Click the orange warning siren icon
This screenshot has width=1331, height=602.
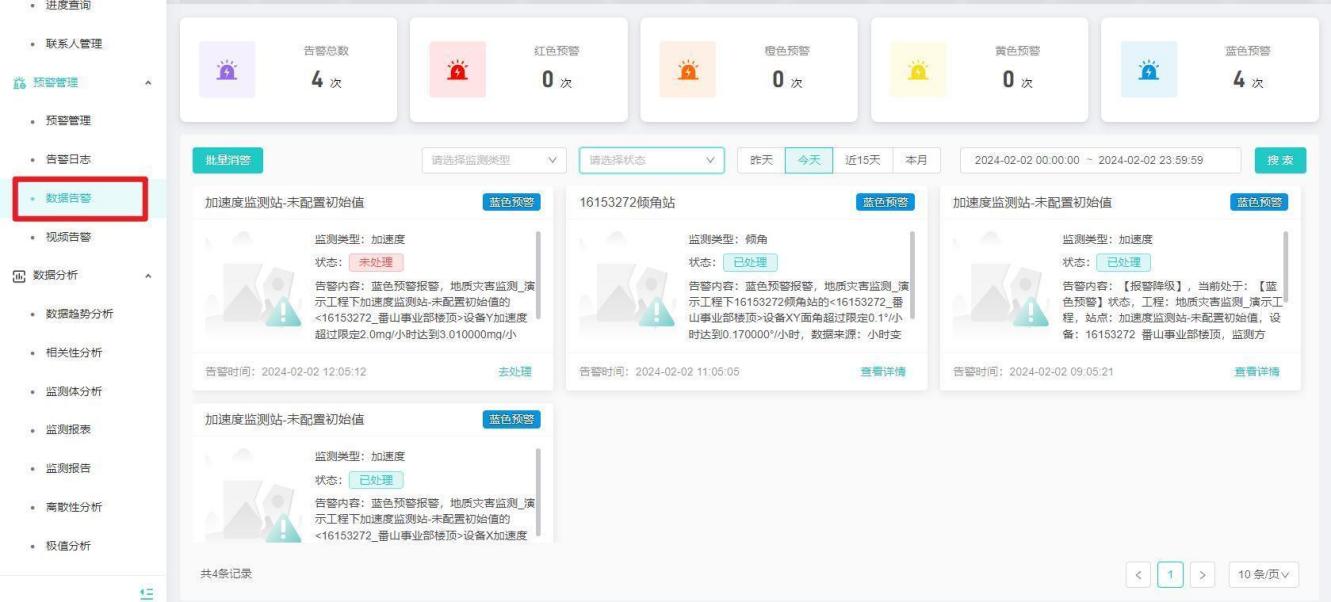[x=687, y=70]
